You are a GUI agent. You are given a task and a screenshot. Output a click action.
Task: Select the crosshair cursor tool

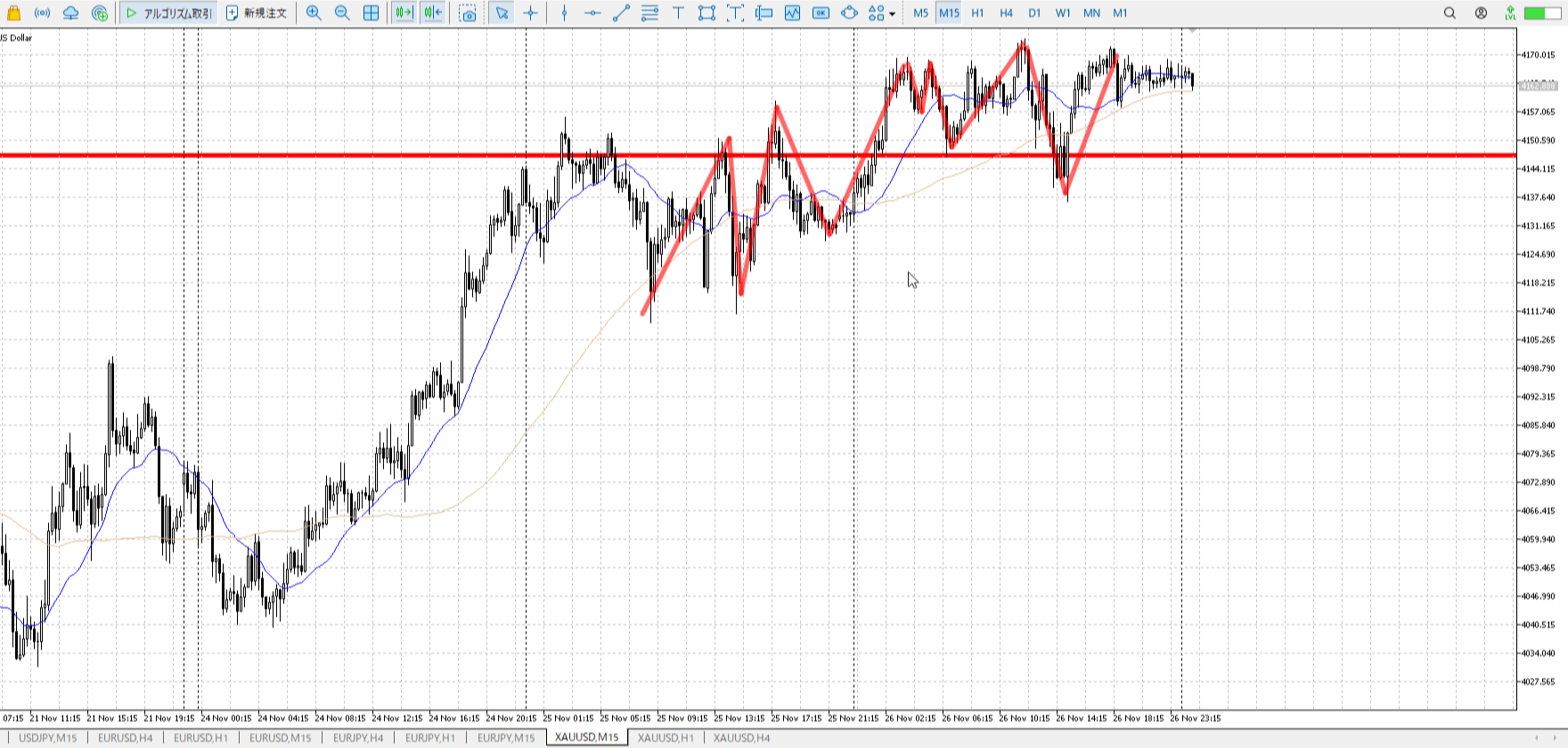pyautogui.click(x=531, y=13)
